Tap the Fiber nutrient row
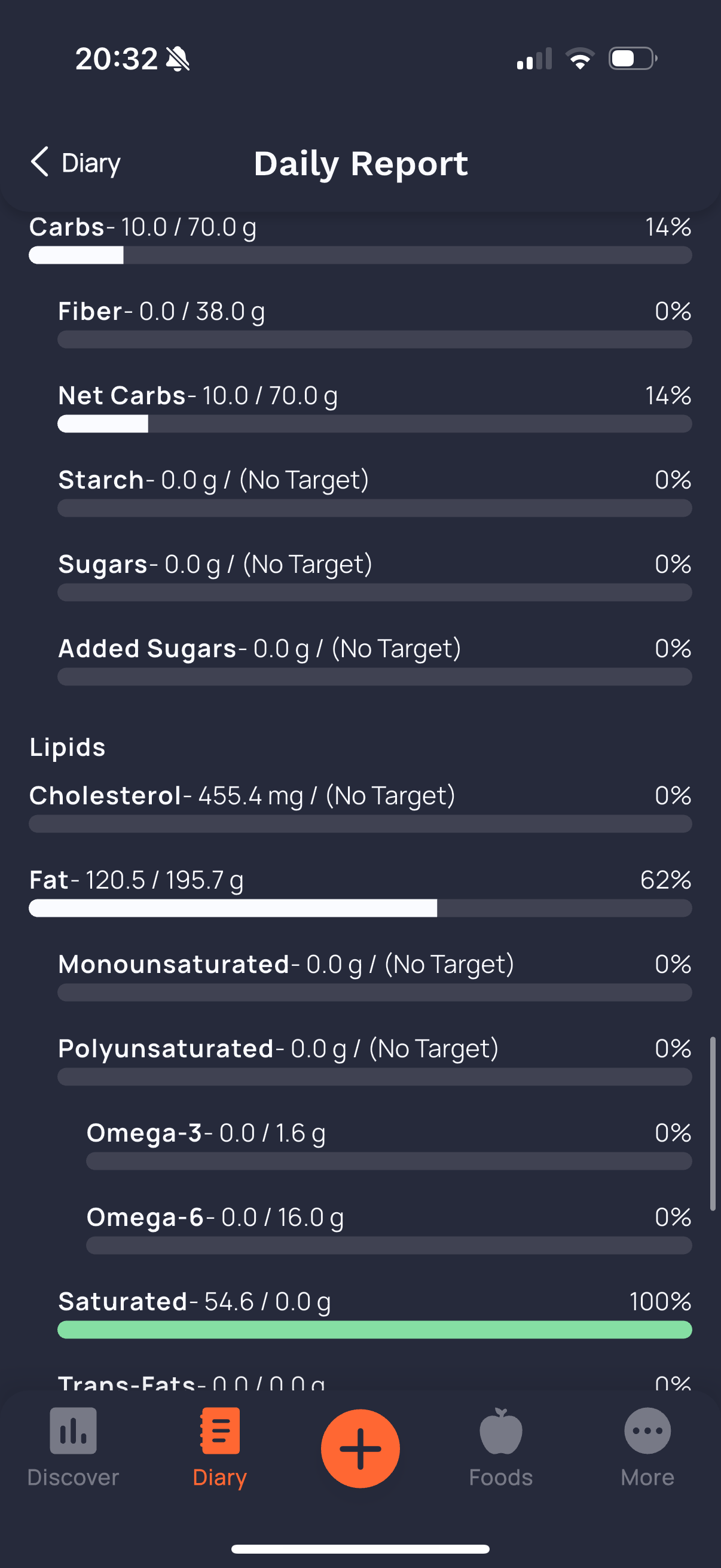 375,323
